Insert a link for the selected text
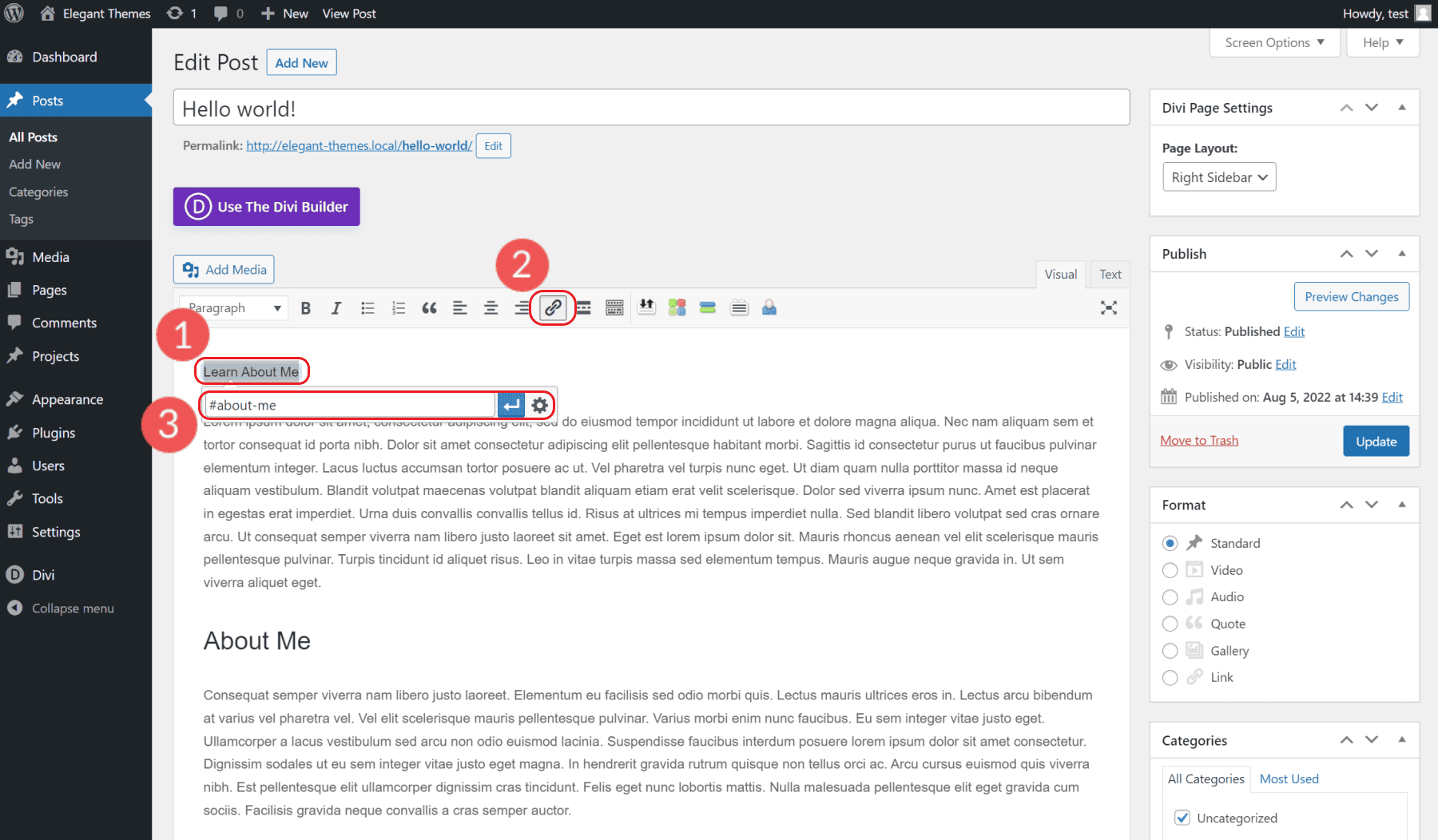Image resolution: width=1438 pixels, height=840 pixels. pos(552,307)
